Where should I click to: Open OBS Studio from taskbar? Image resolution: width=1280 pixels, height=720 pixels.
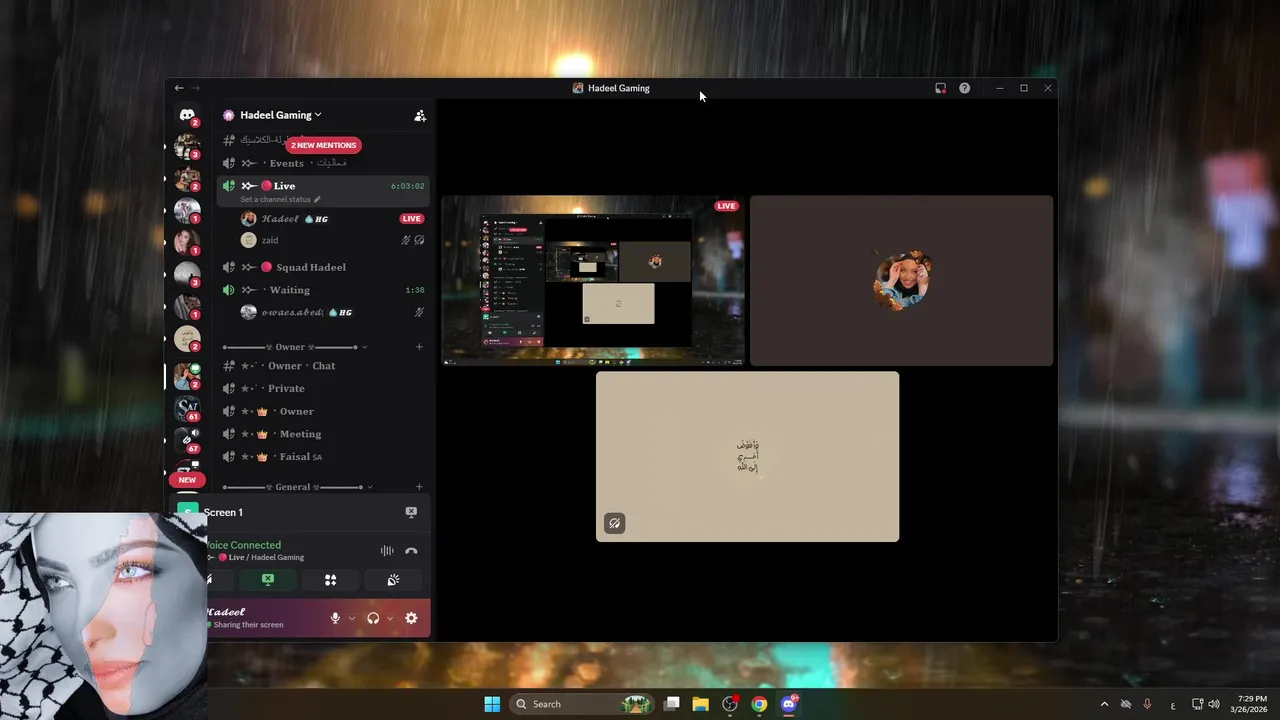pos(730,704)
